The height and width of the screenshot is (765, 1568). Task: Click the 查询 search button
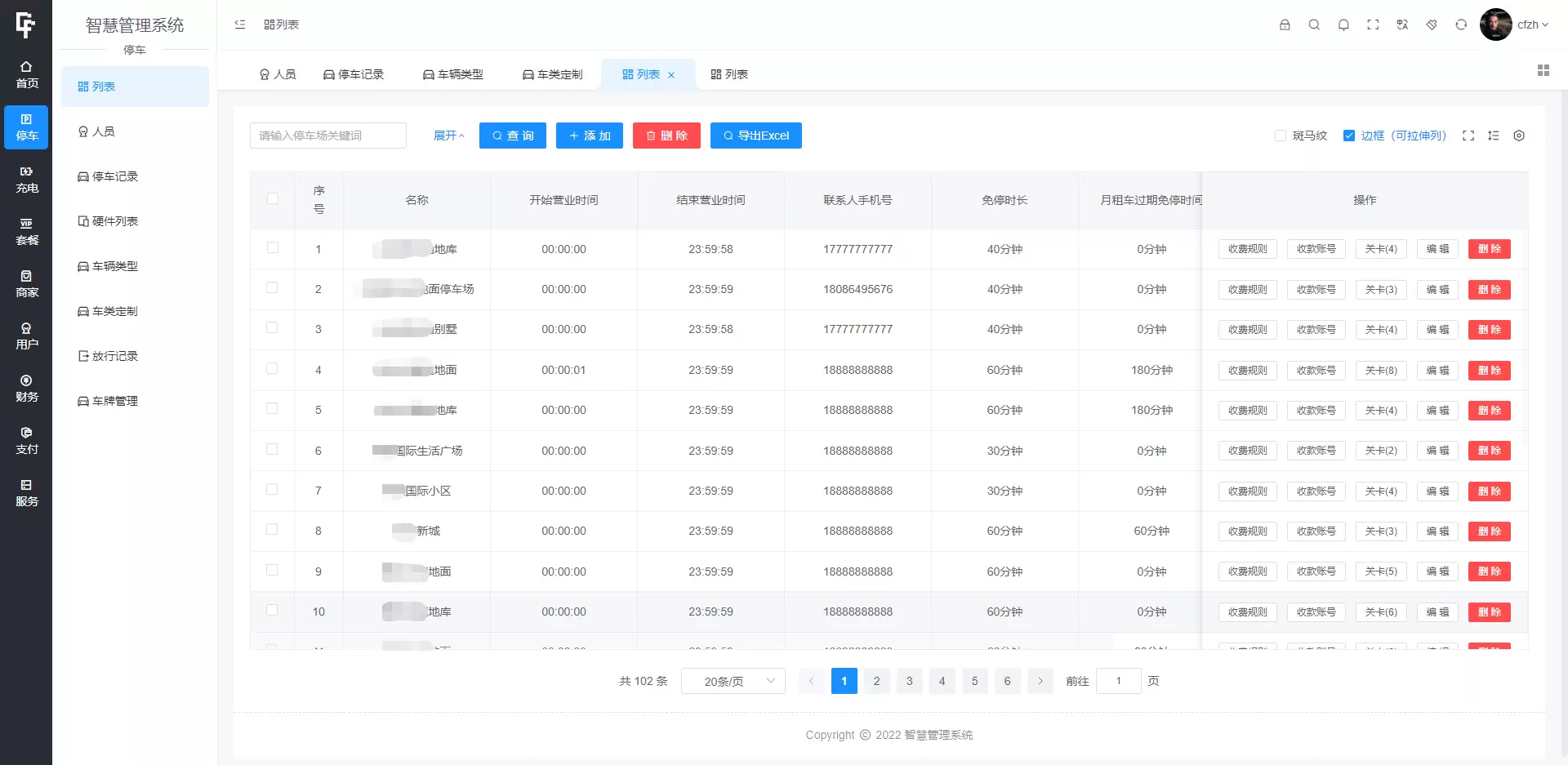(x=513, y=136)
